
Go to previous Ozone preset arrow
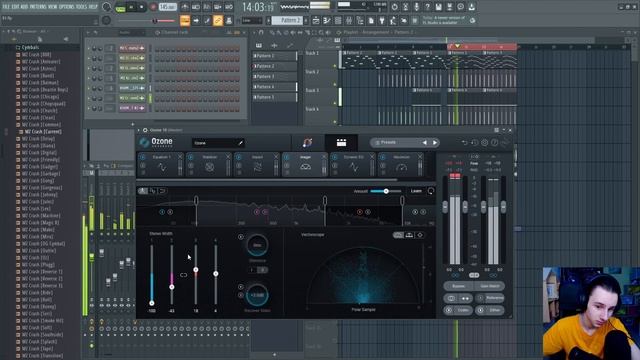(424, 142)
